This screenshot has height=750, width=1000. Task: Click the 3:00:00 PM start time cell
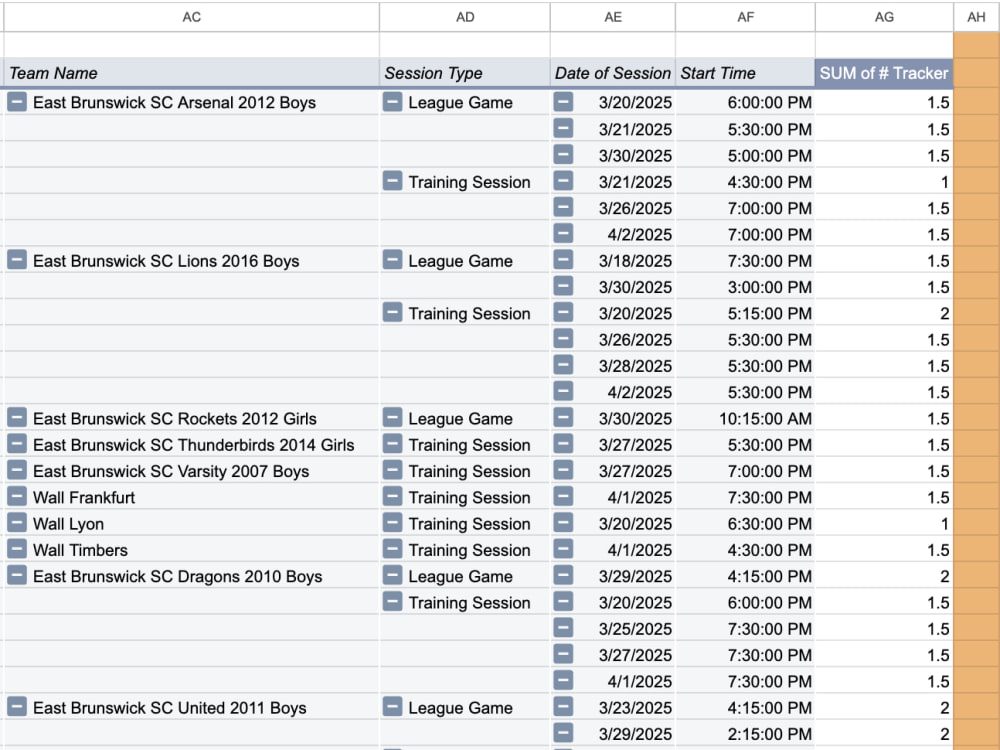[x=746, y=287]
